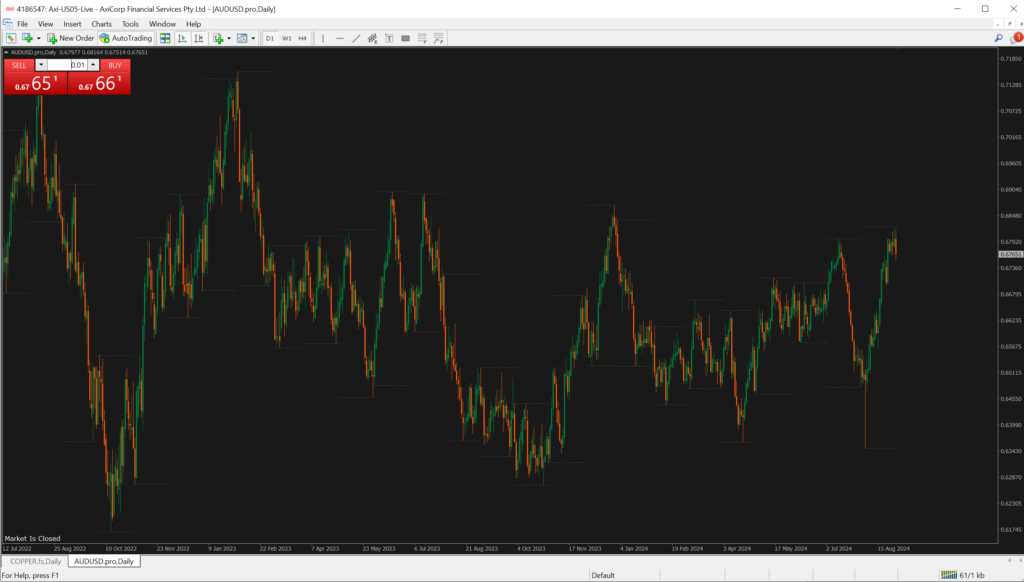Click the 15 Aug 2024 date label
The height and width of the screenshot is (582, 1024).
[893, 549]
